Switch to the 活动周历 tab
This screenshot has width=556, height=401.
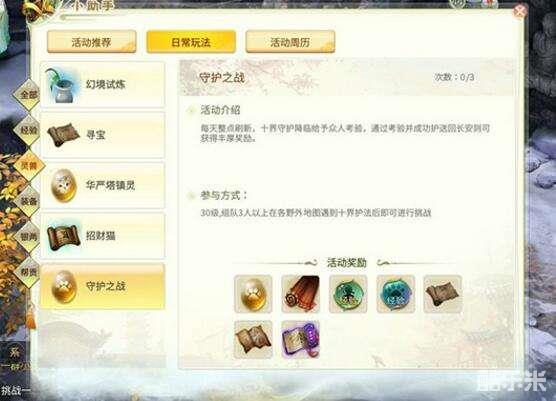click(x=290, y=42)
